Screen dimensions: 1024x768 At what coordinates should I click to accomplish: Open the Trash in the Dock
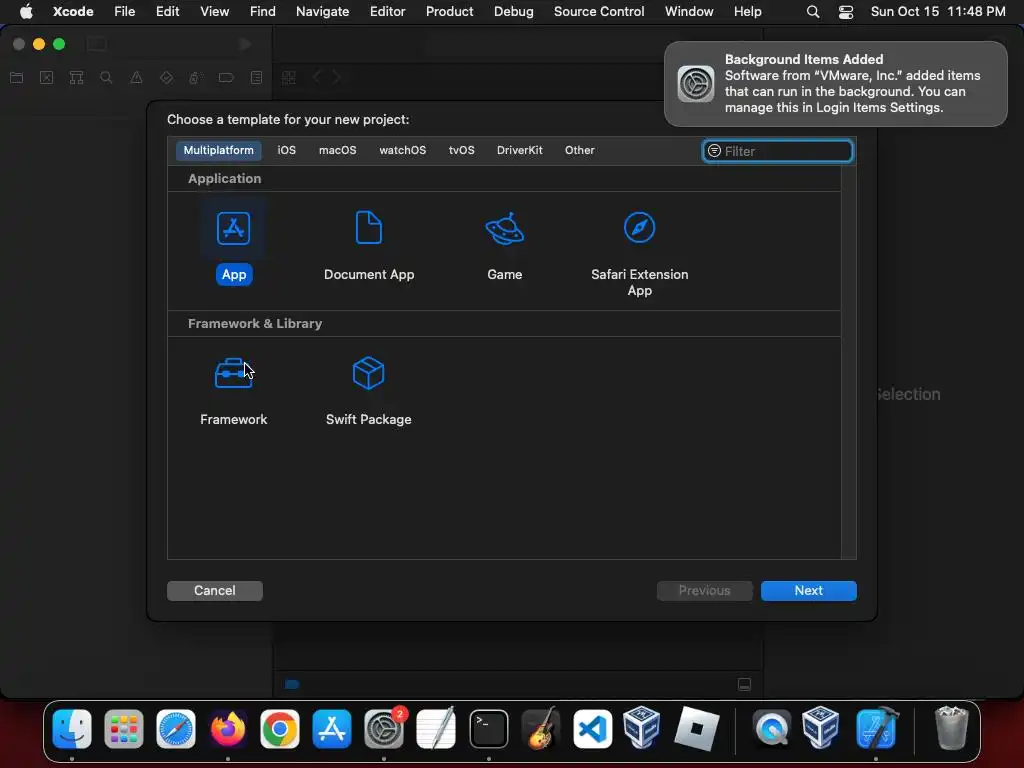(x=952, y=728)
